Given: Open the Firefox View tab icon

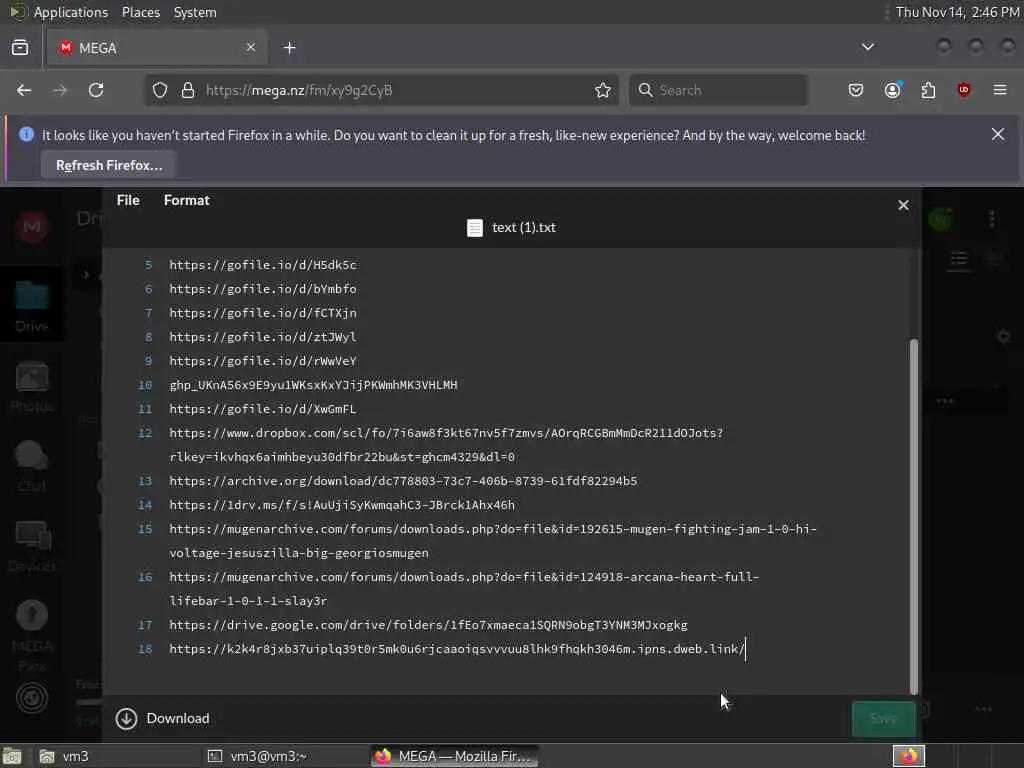Looking at the screenshot, I should tap(20, 48).
